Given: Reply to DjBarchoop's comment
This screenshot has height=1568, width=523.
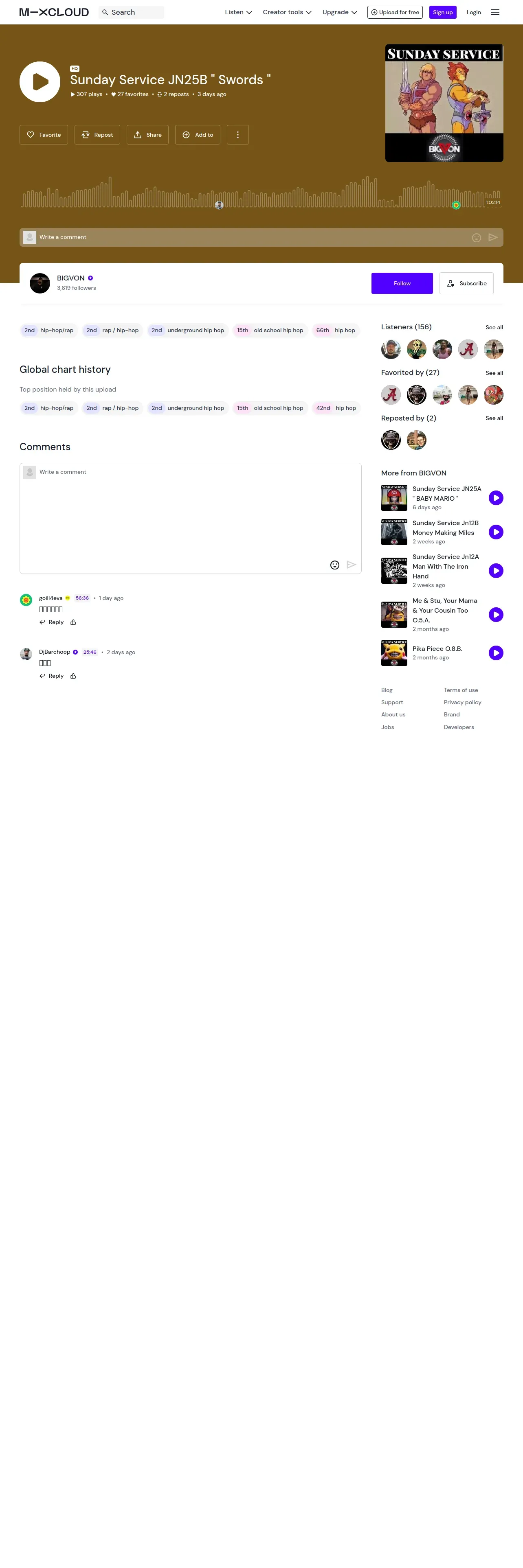Looking at the screenshot, I should coord(52,676).
